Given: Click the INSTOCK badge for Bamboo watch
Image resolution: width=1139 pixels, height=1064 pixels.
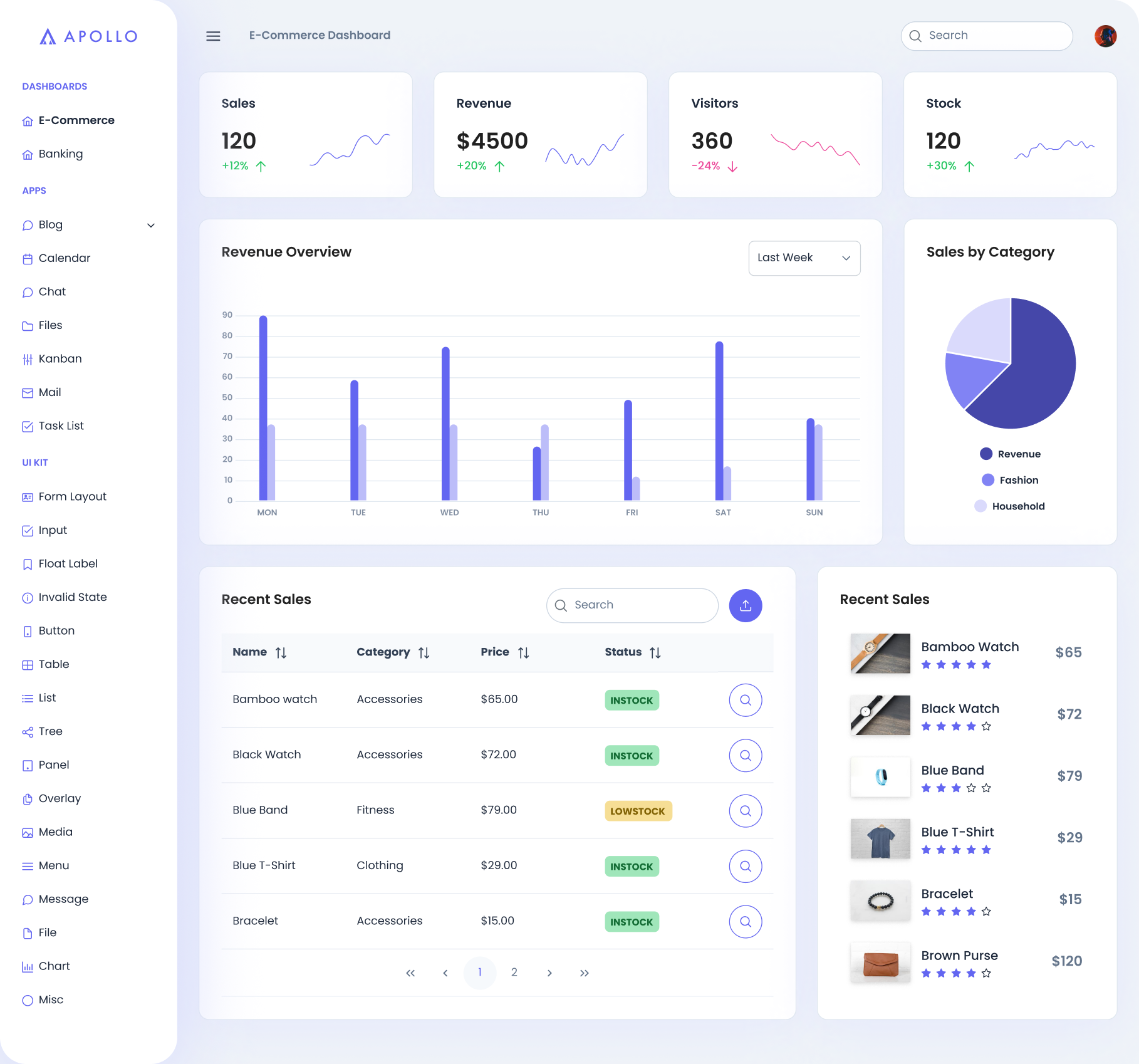Looking at the screenshot, I should pos(632,701).
